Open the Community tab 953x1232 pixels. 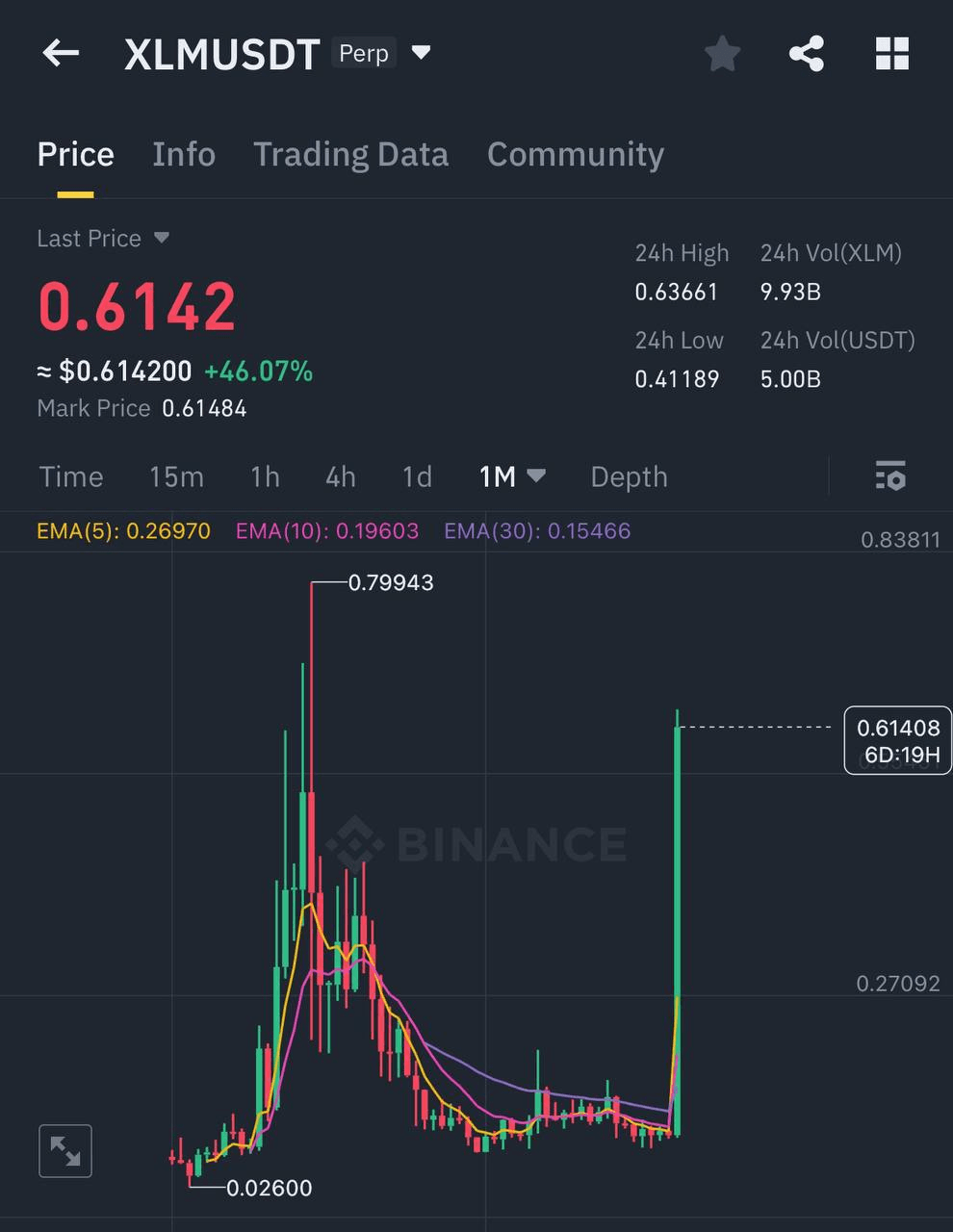[x=576, y=154]
